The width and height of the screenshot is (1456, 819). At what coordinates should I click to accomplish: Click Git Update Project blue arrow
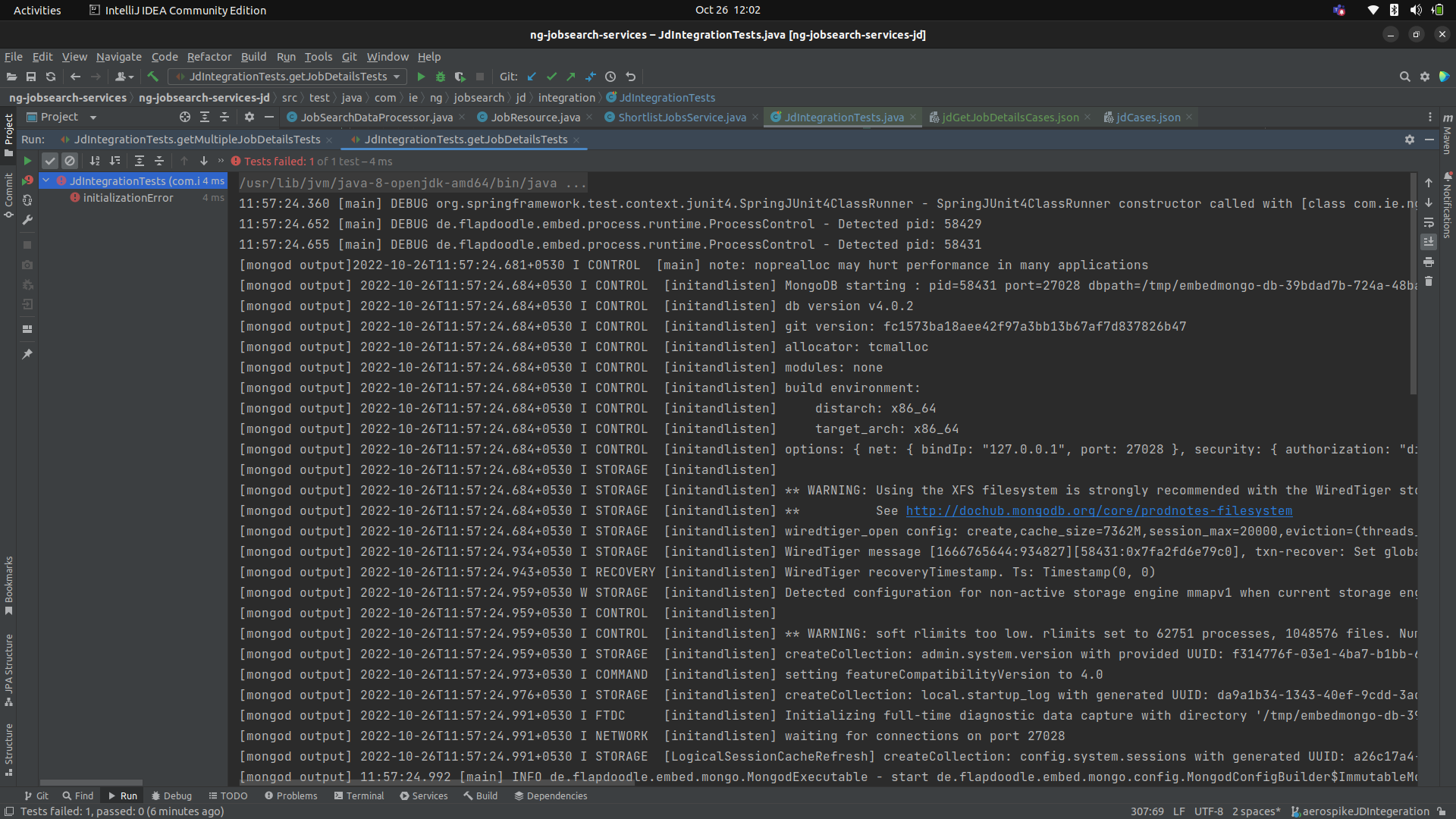pyautogui.click(x=532, y=77)
